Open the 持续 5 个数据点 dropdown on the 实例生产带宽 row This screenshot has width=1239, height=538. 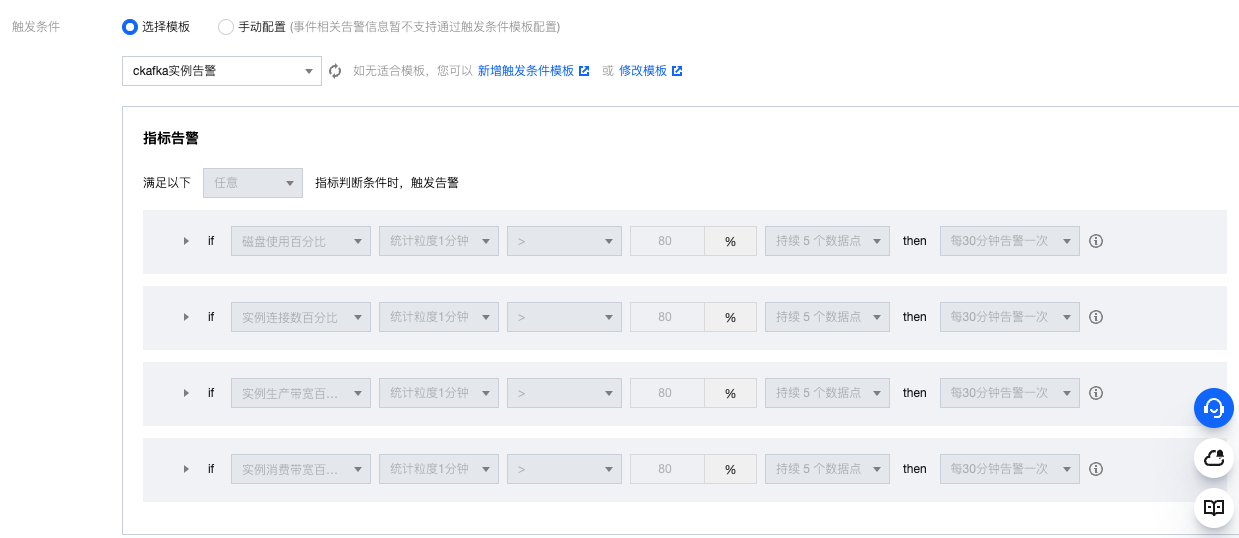(827, 393)
